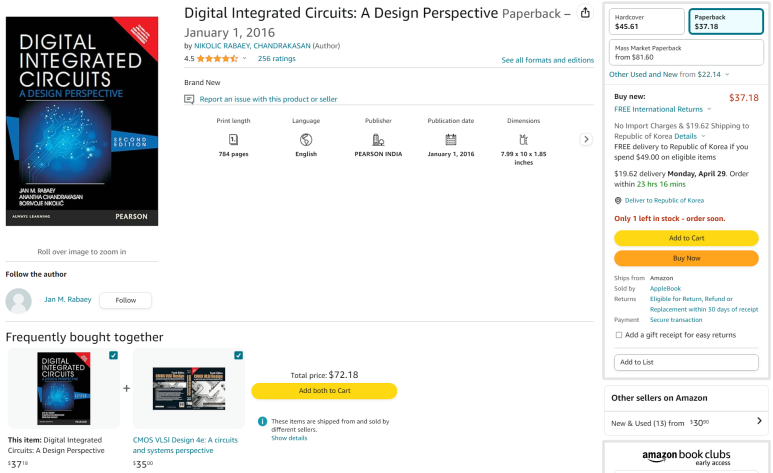Open New & Used (13) offers
Screen dimensions: 773x473
pyautogui.click(x=686, y=423)
